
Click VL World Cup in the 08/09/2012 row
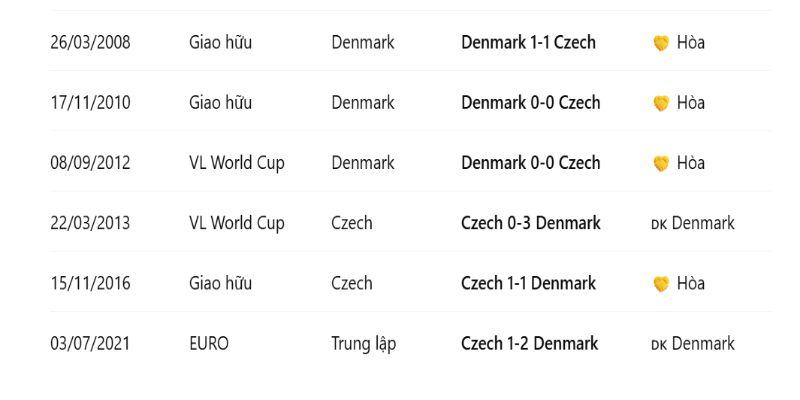coord(236,163)
